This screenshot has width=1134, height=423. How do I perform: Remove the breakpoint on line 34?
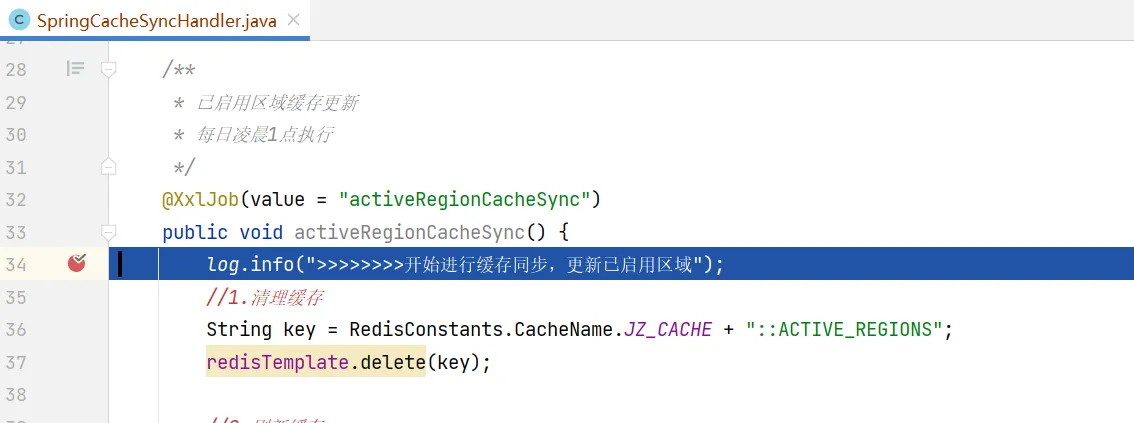[77, 263]
